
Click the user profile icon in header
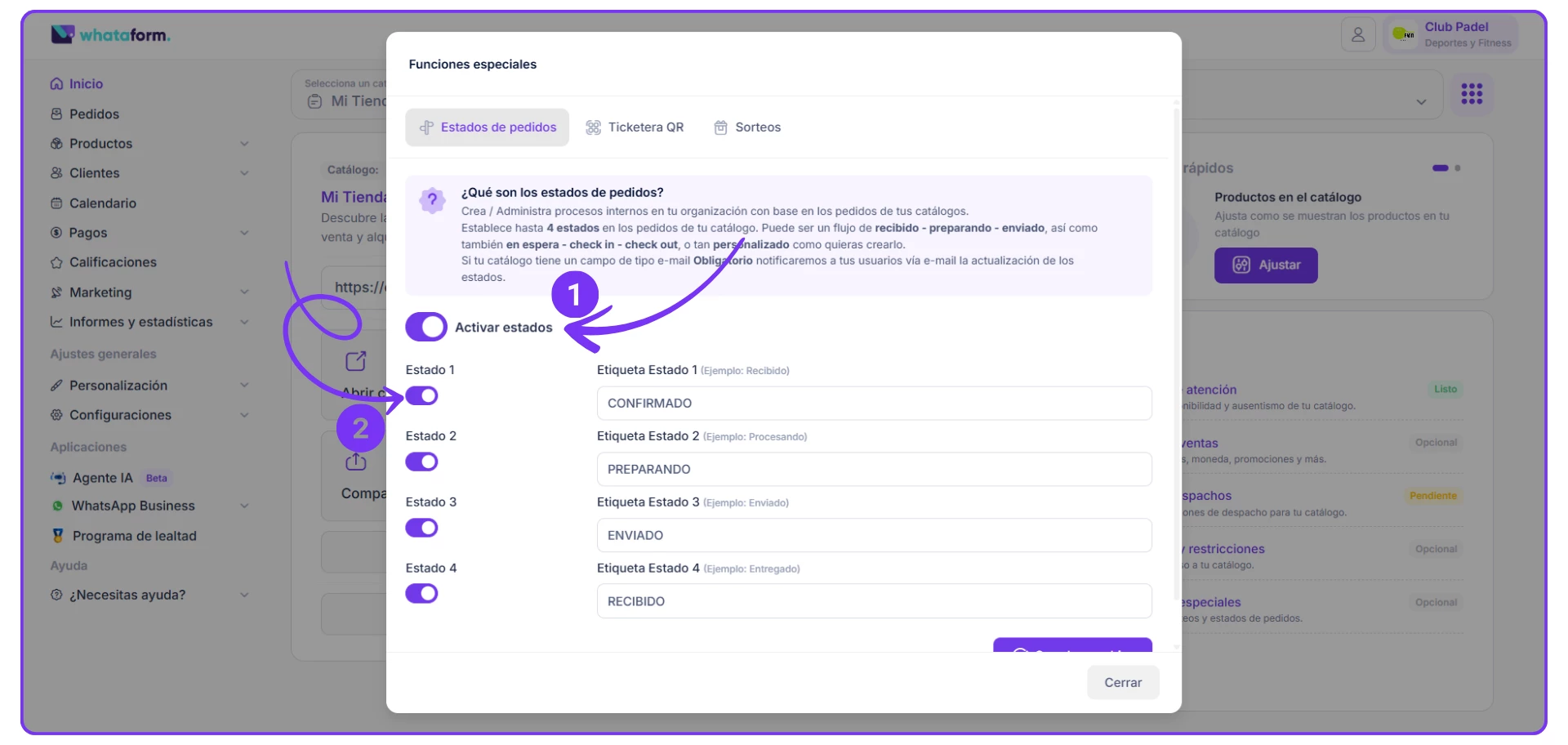(1357, 35)
